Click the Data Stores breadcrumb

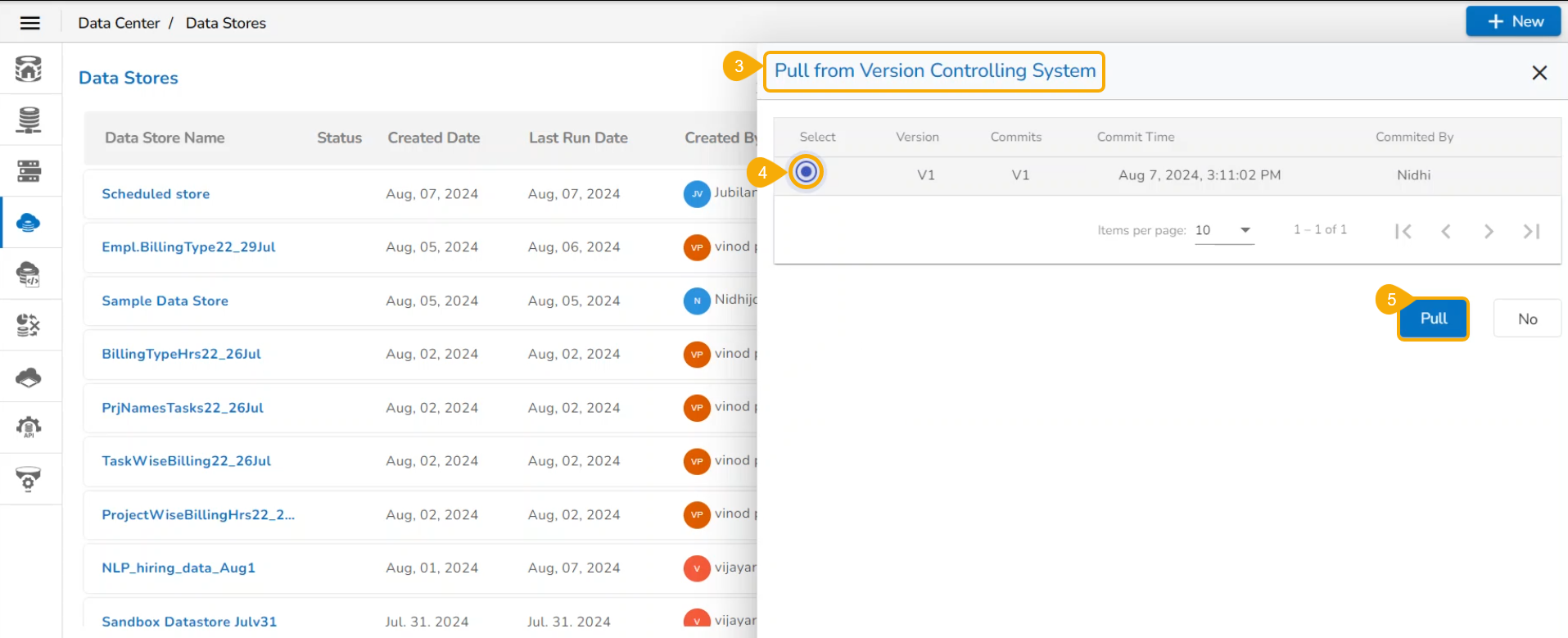tap(226, 23)
